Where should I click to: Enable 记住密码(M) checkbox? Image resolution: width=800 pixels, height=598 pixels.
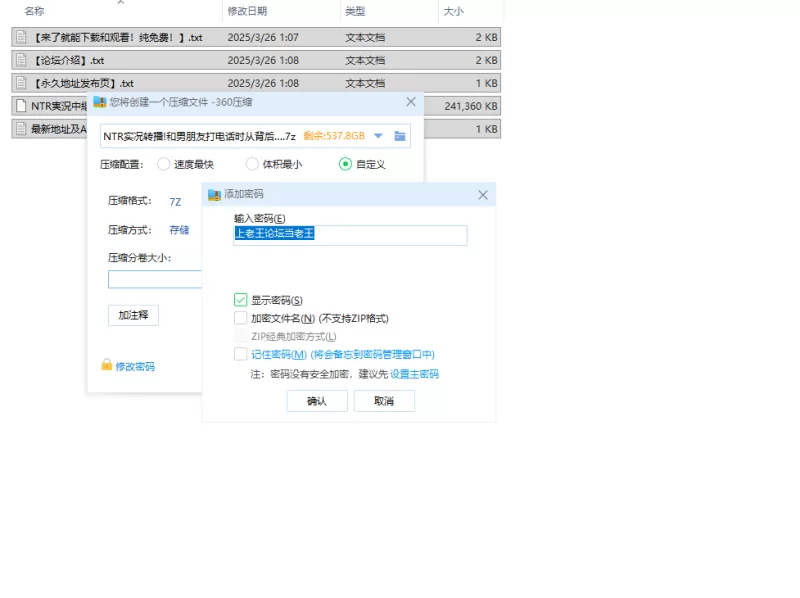(240, 354)
